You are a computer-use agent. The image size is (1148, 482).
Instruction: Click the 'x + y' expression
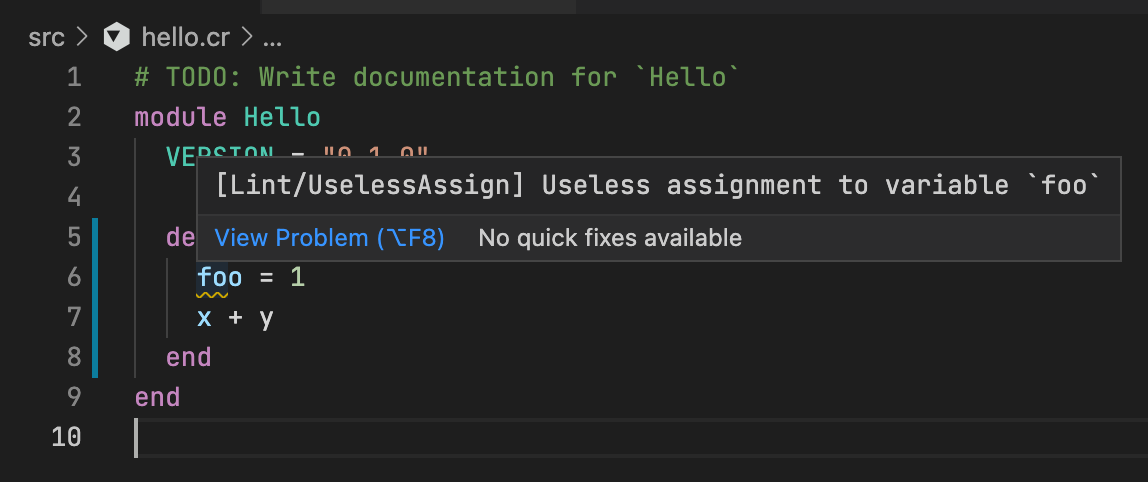click(236, 317)
